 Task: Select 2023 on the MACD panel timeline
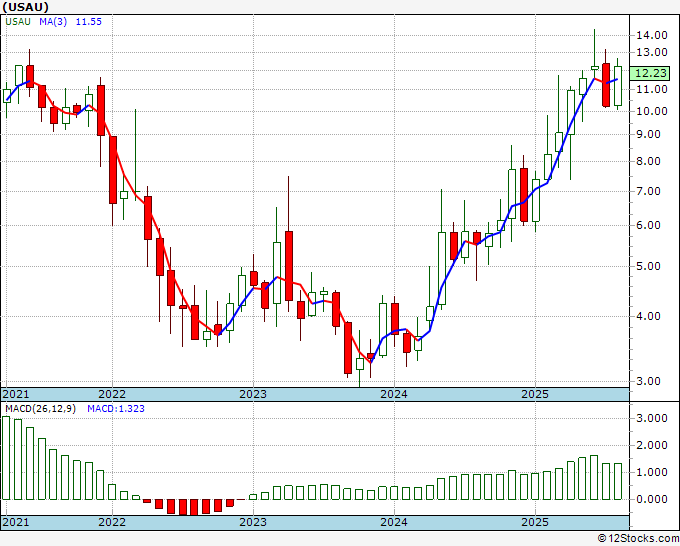tap(253, 522)
